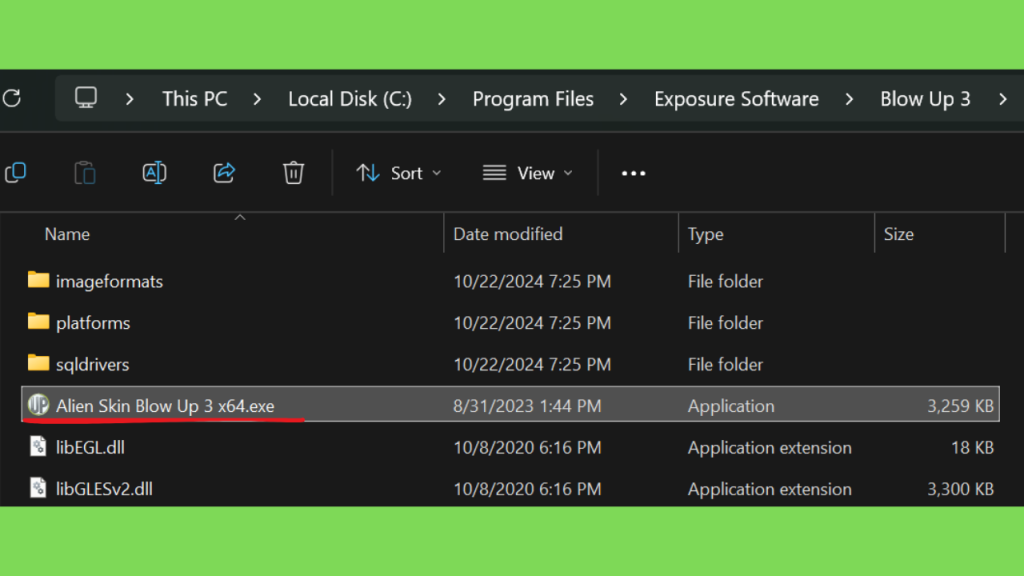Click the imageformats folder icon
The width and height of the screenshot is (1024, 576).
[x=39, y=280]
